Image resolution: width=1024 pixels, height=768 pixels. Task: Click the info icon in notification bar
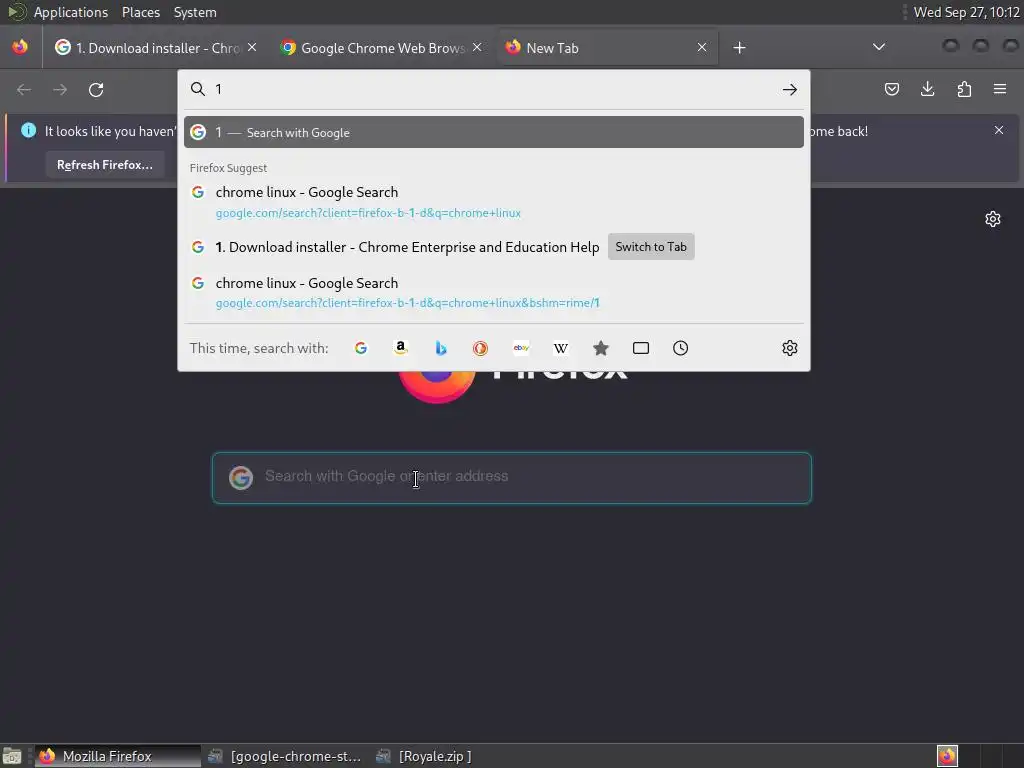[28, 130]
